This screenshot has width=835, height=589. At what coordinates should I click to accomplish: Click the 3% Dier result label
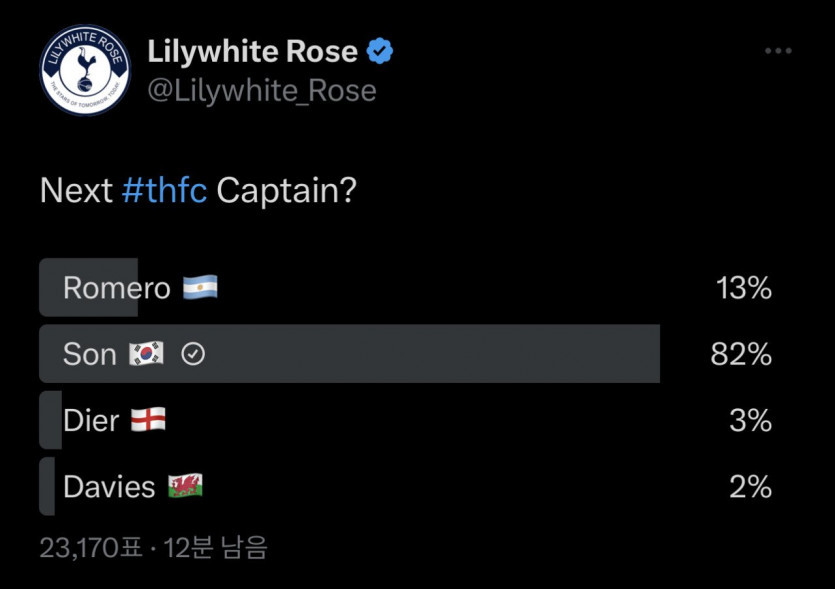coord(750,420)
